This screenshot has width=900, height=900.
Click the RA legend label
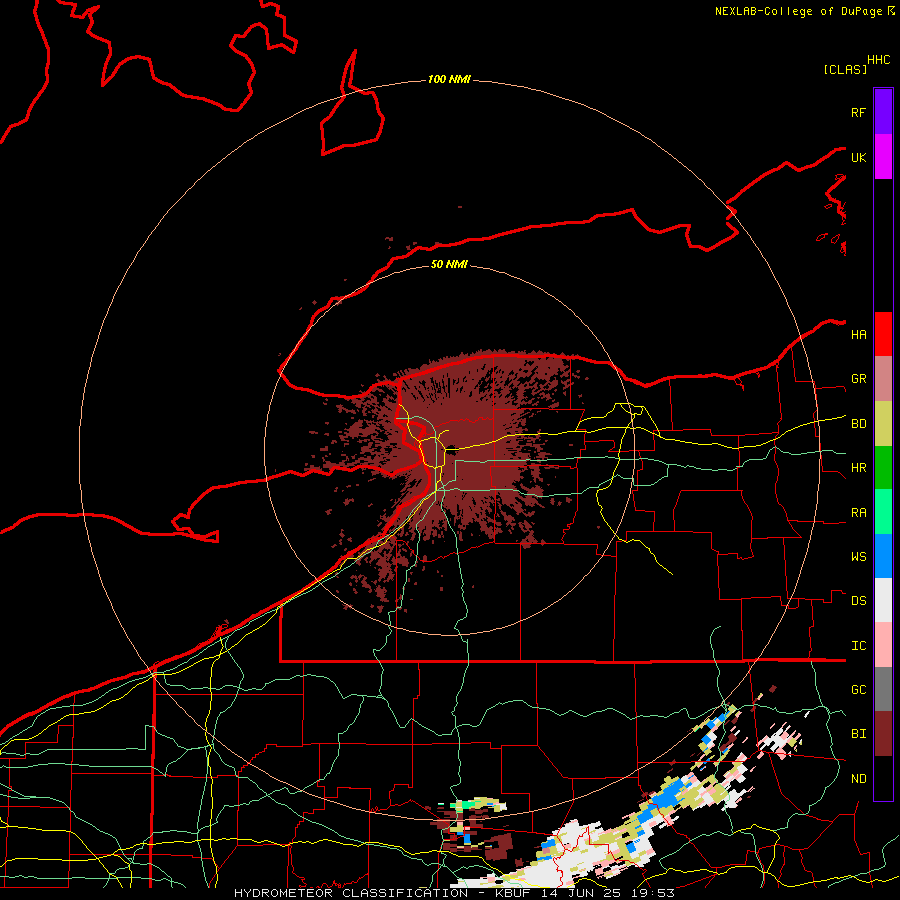tap(858, 513)
